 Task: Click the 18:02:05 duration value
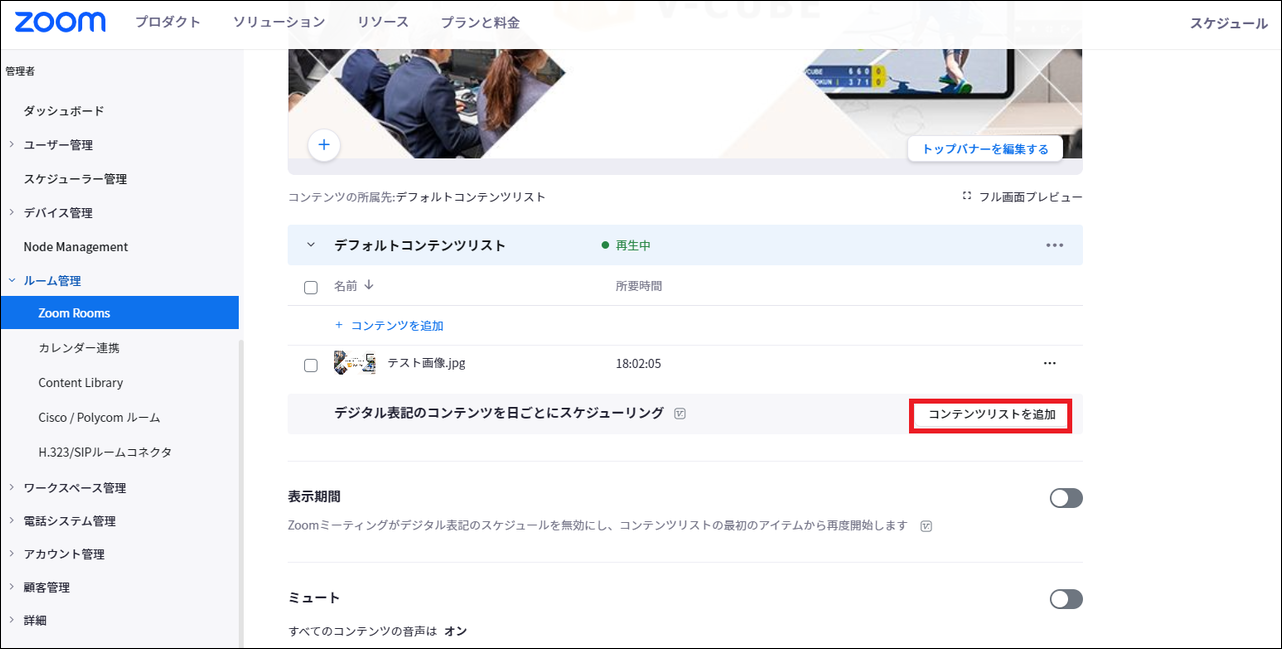(638, 364)
